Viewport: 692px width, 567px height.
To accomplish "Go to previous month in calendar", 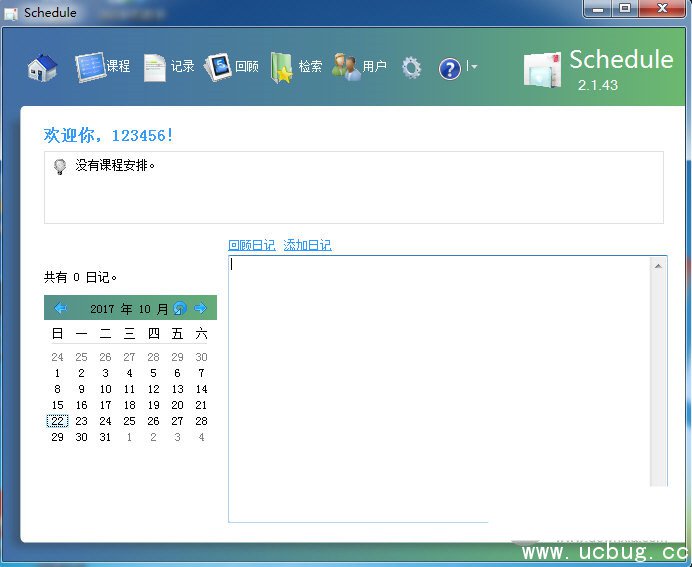I will tap(60, 308).
